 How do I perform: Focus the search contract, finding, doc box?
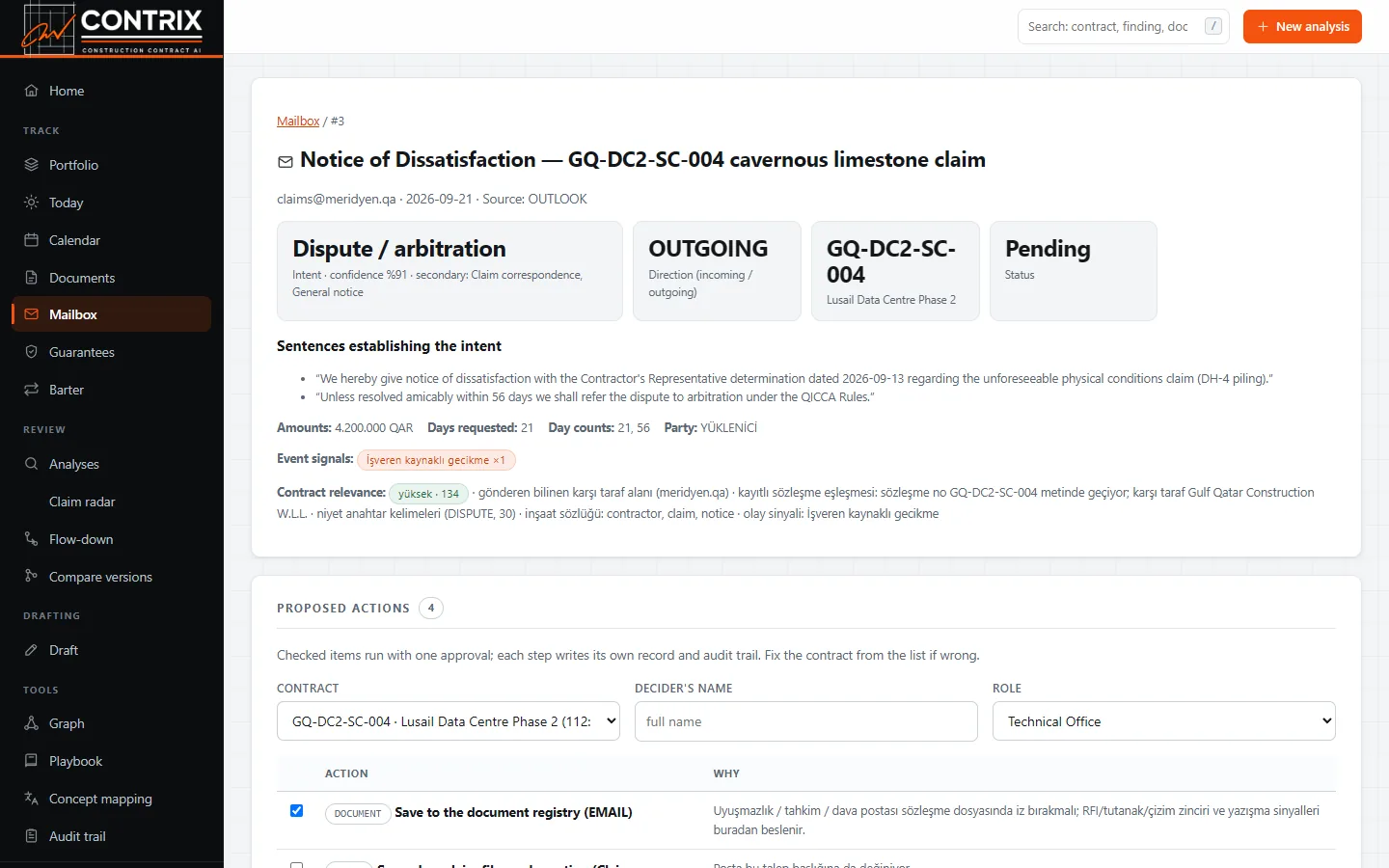[x=1124, y=27]
